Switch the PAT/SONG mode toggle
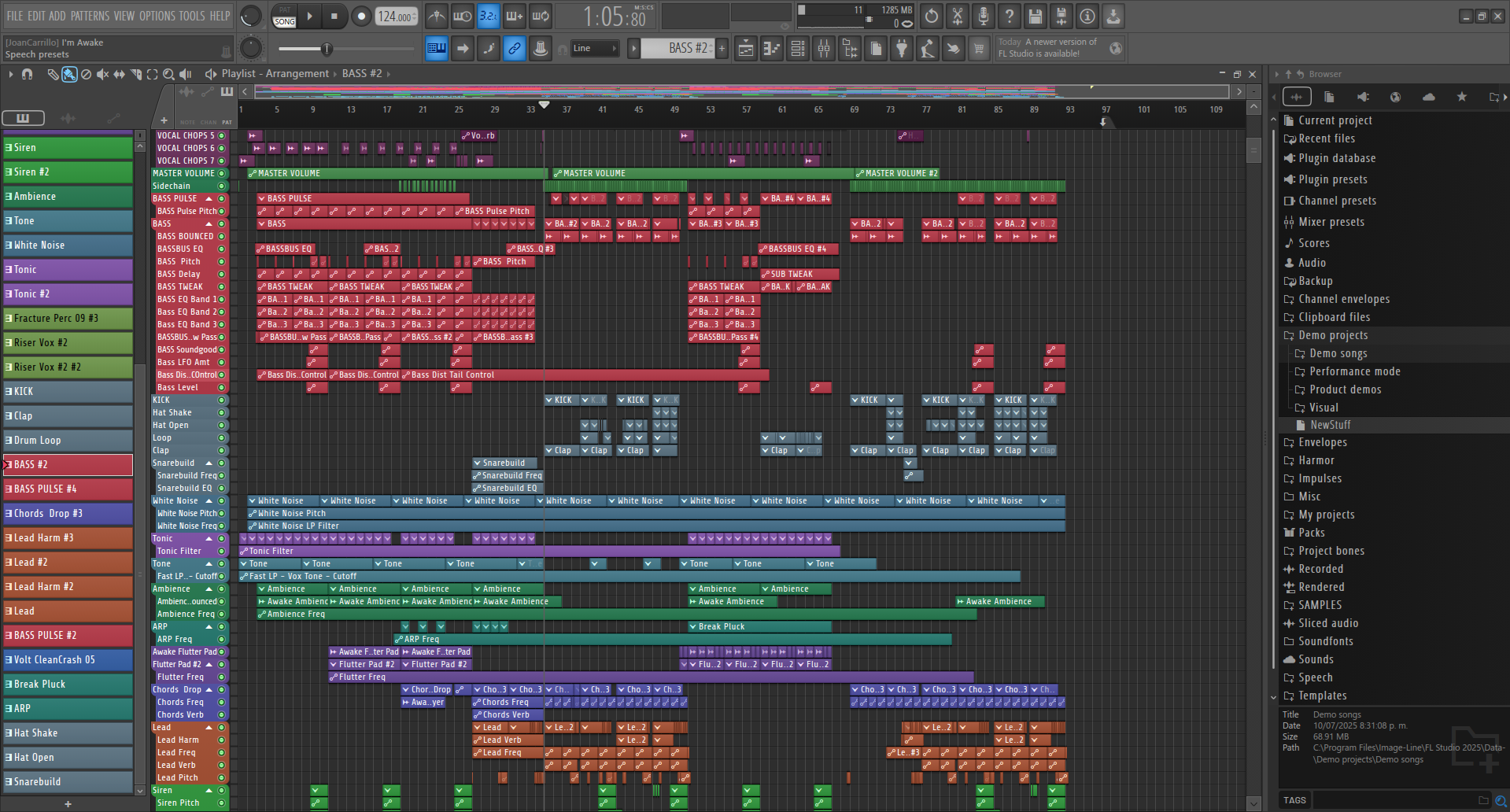 click(284, 16)
